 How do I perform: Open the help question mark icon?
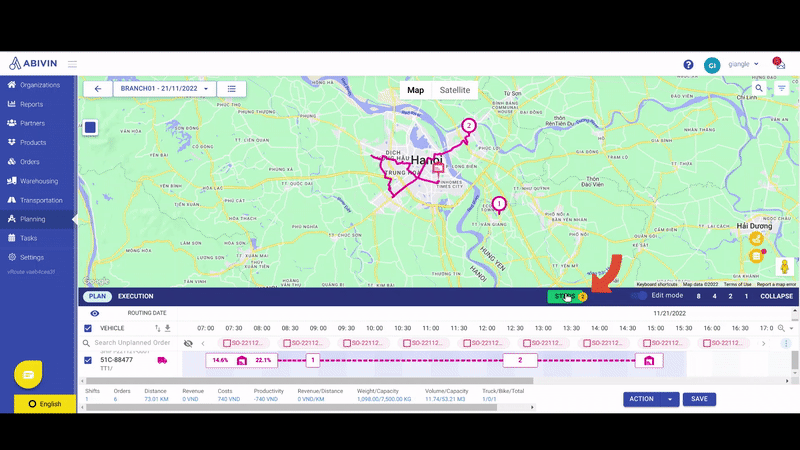(688, 65)
